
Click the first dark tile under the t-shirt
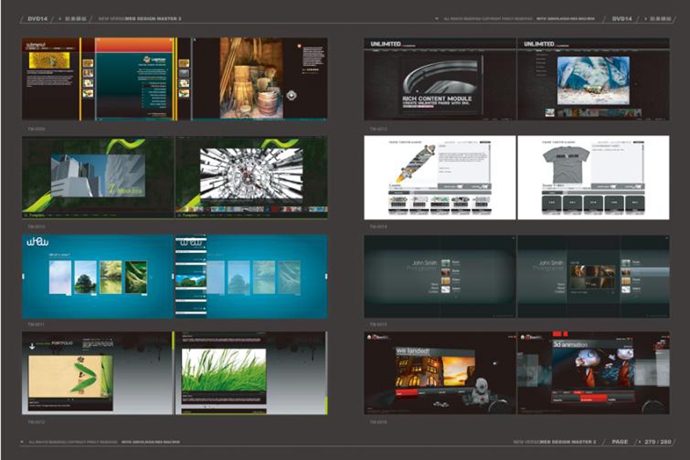[551, 203]
